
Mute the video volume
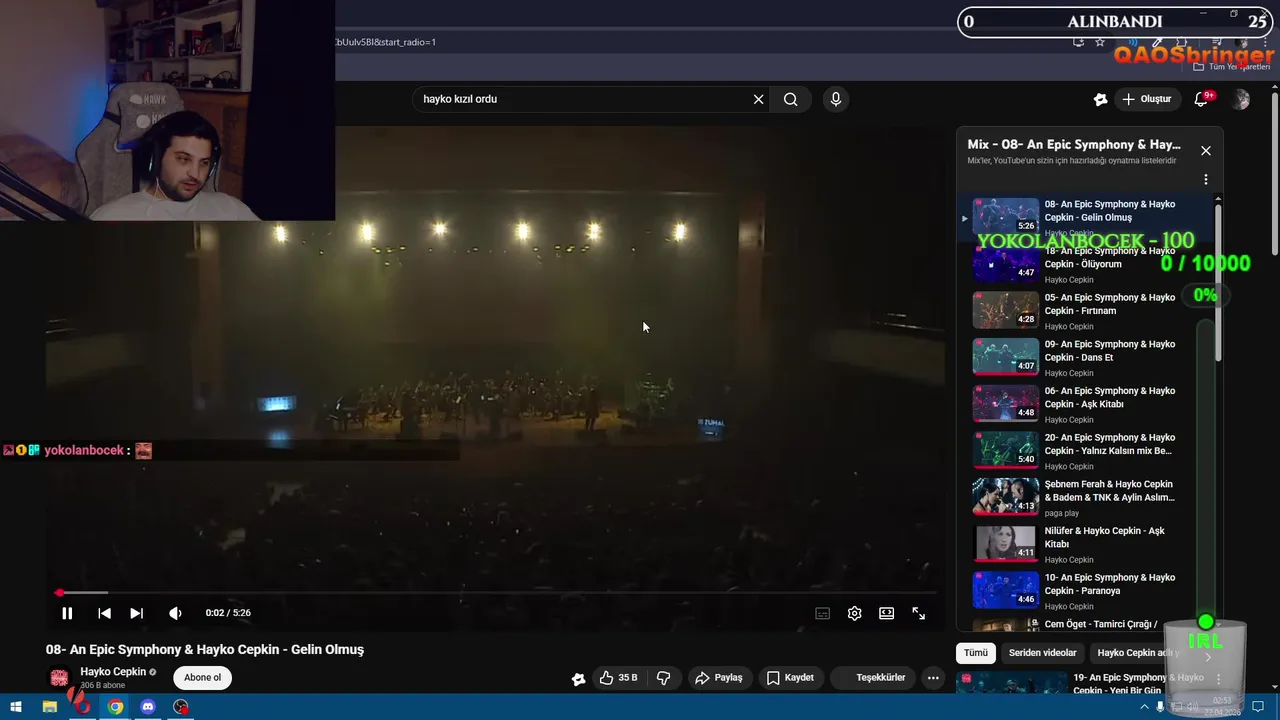(x=175, y=613)
